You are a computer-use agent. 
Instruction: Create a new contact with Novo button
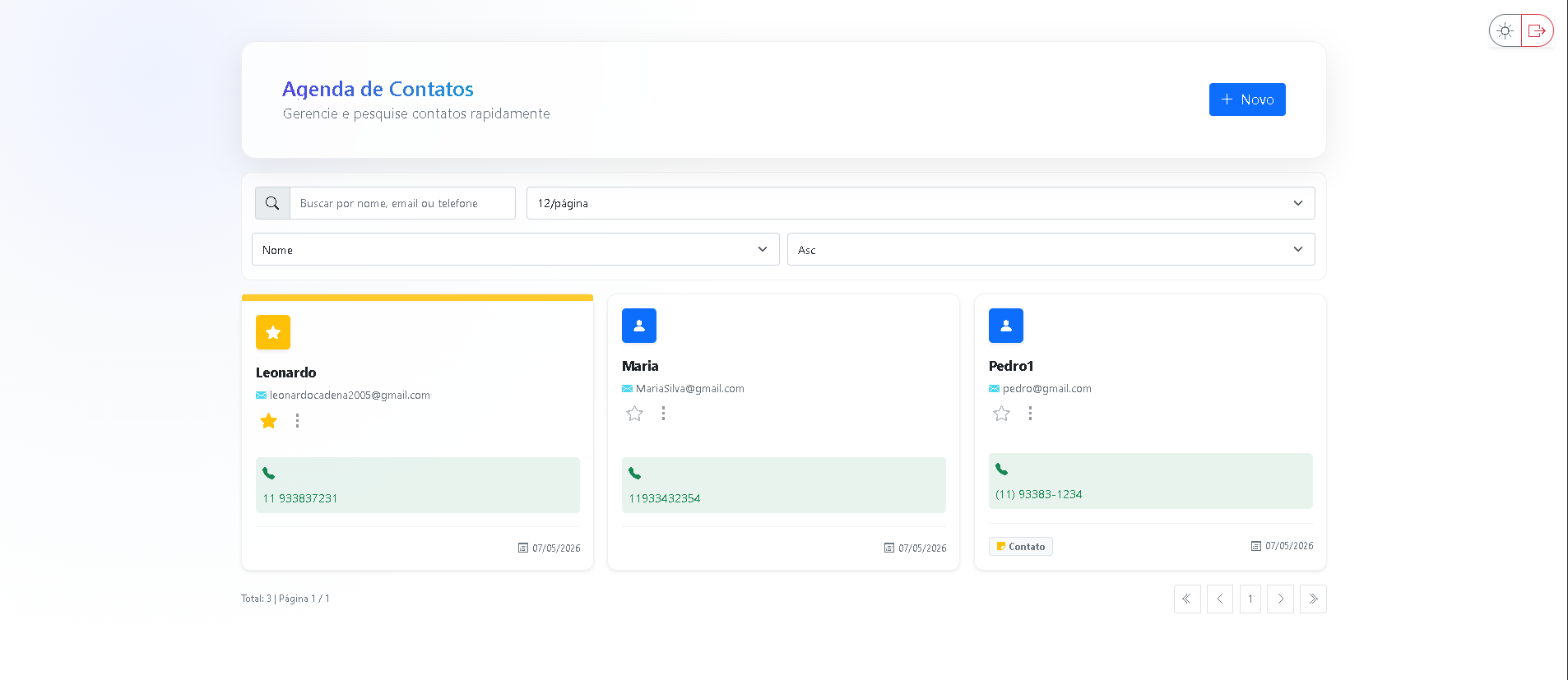point(1247,99)
